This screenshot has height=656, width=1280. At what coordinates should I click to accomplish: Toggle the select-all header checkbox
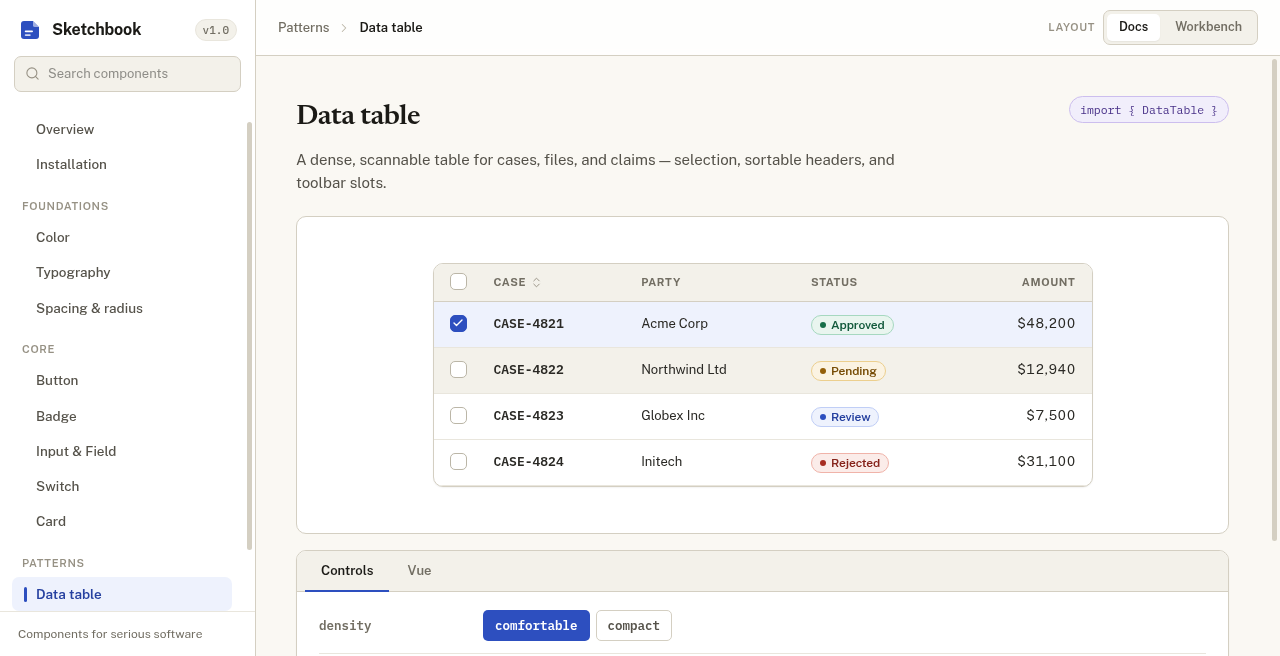[458, 282]
